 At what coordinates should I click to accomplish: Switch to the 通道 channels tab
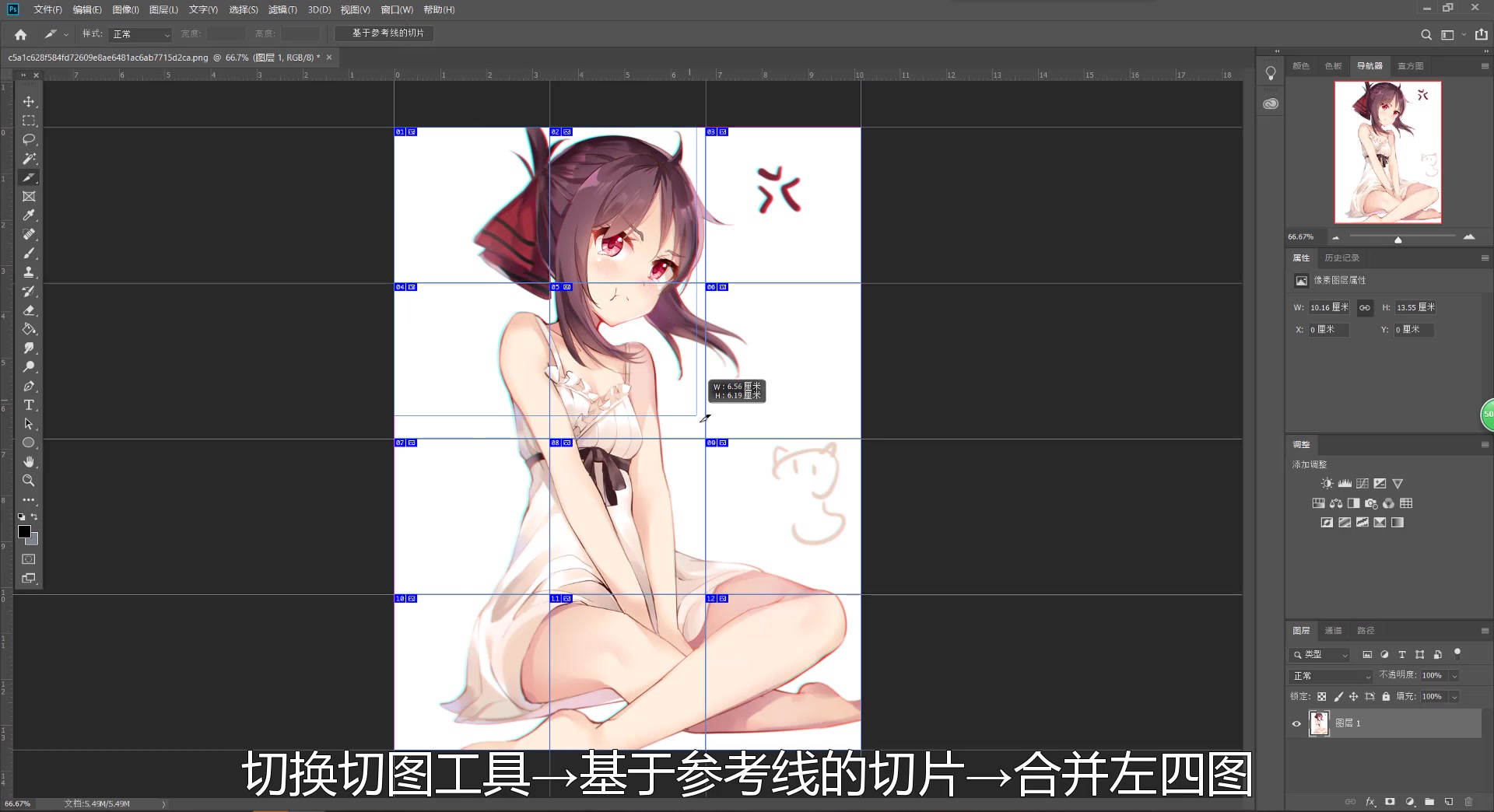click(1333, 631)
